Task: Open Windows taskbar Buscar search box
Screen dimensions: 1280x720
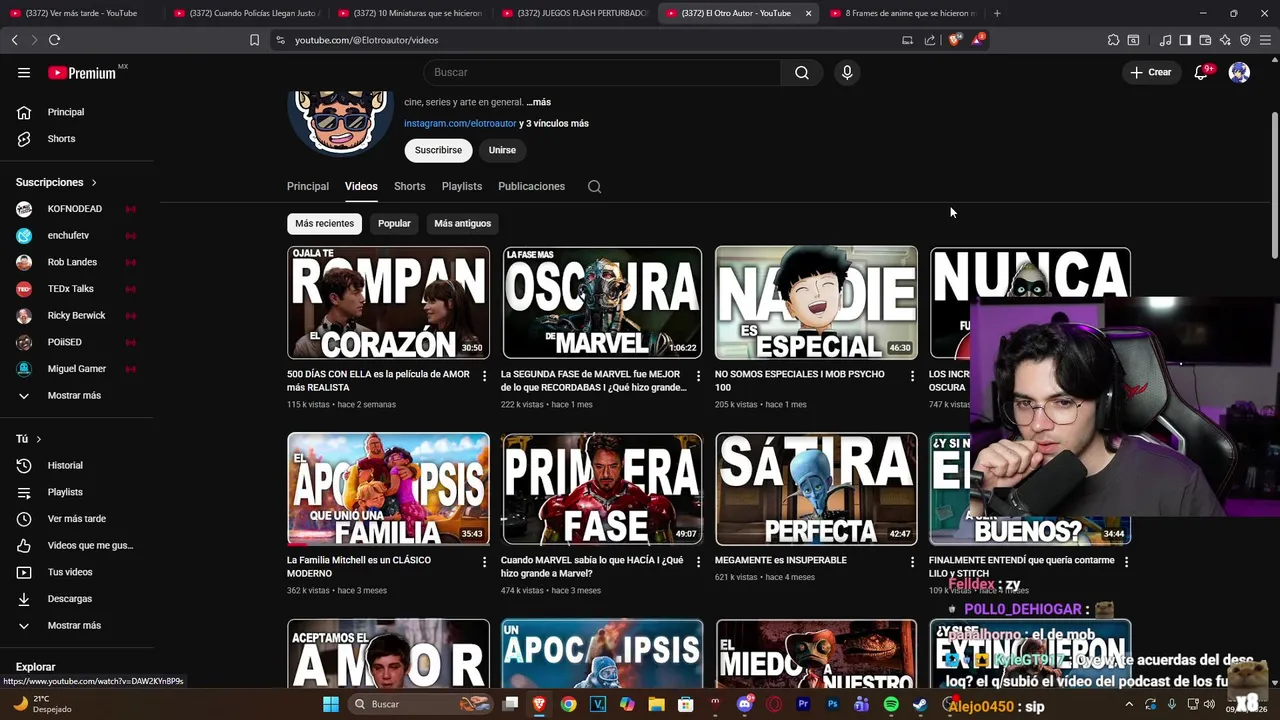Action: click(421, 704)
